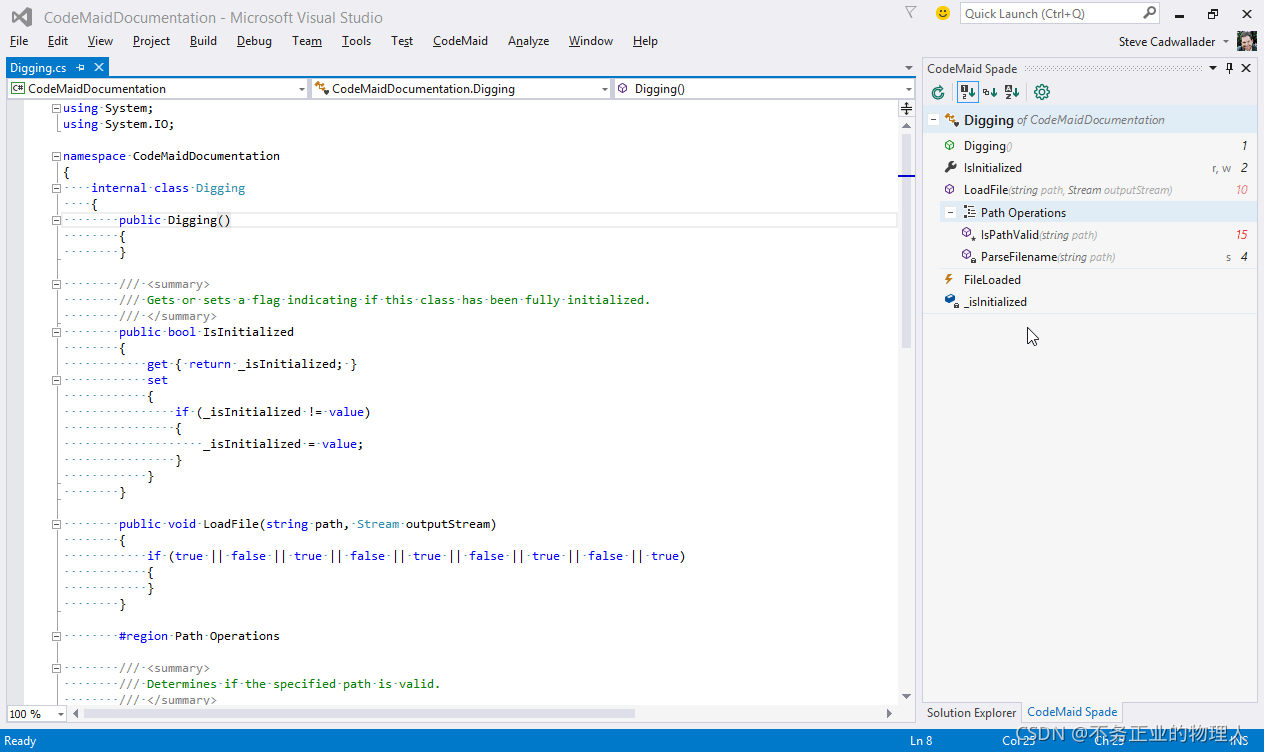Click the Quick Launch search magnifier icon
This screenshot has height=752, width=1264.
coord(1149,13)
